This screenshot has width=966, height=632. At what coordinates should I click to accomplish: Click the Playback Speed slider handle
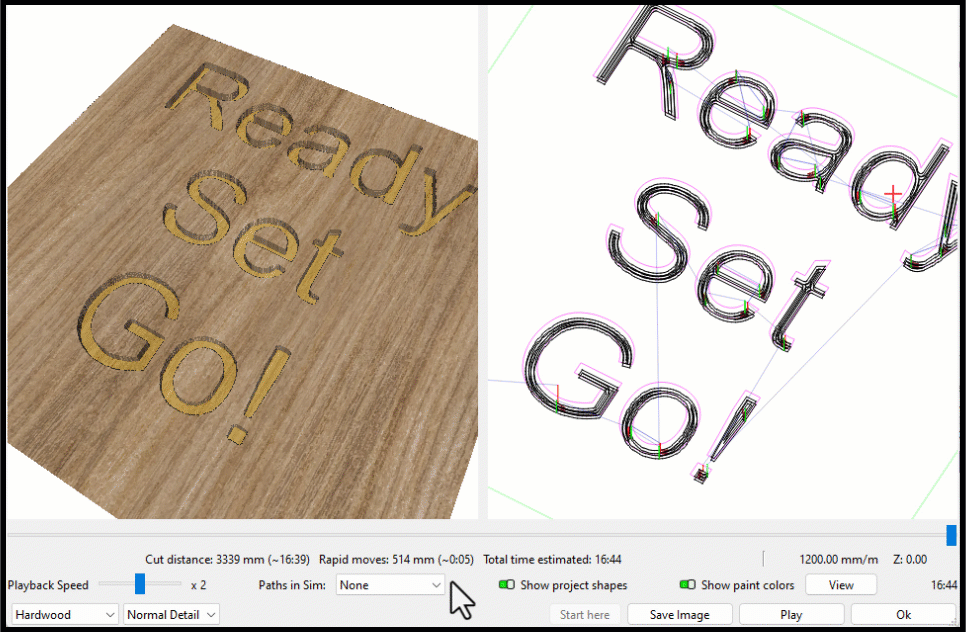[140, 584]
